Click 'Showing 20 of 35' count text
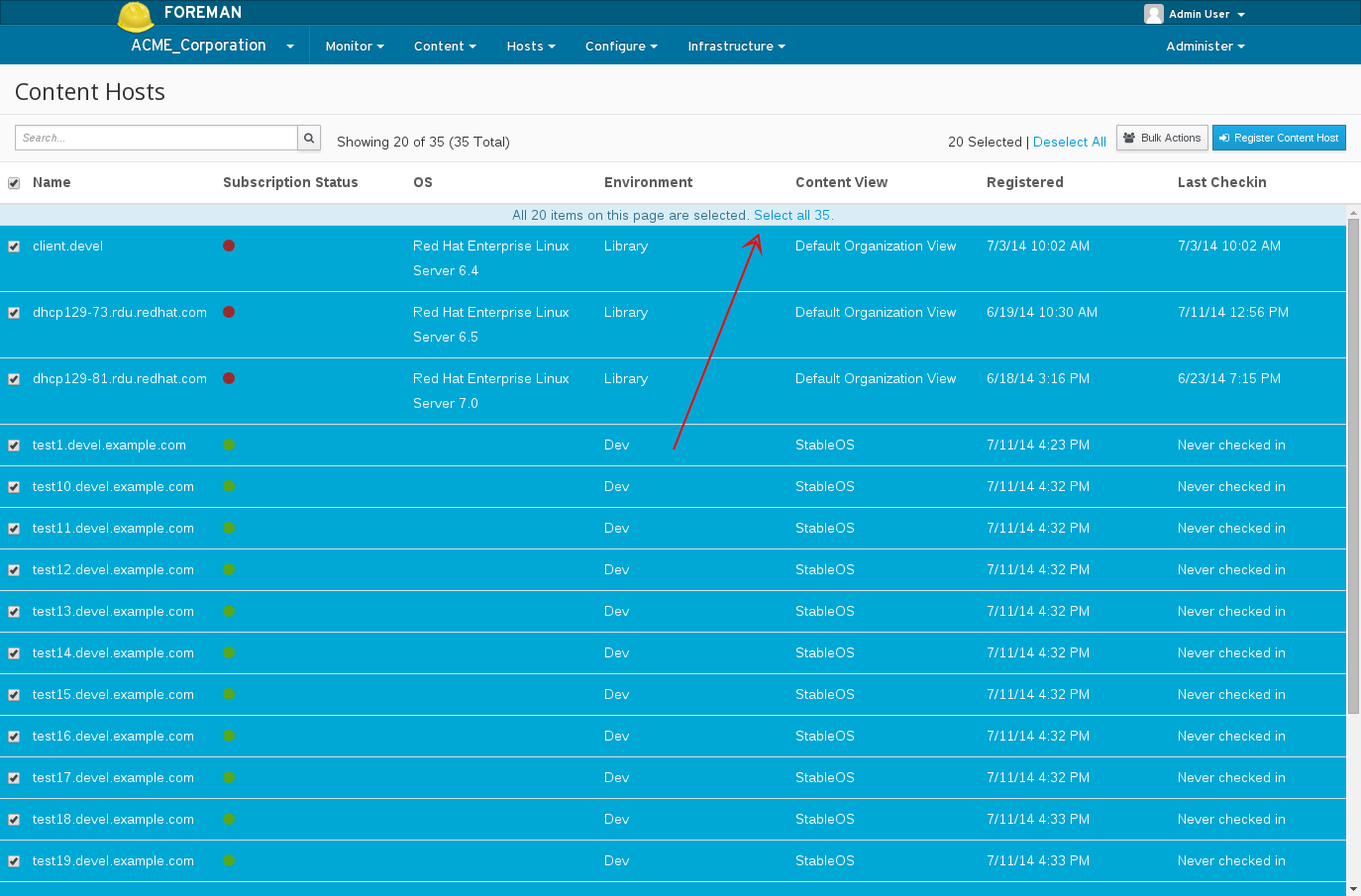1361x896 pixels. (423, 142)
